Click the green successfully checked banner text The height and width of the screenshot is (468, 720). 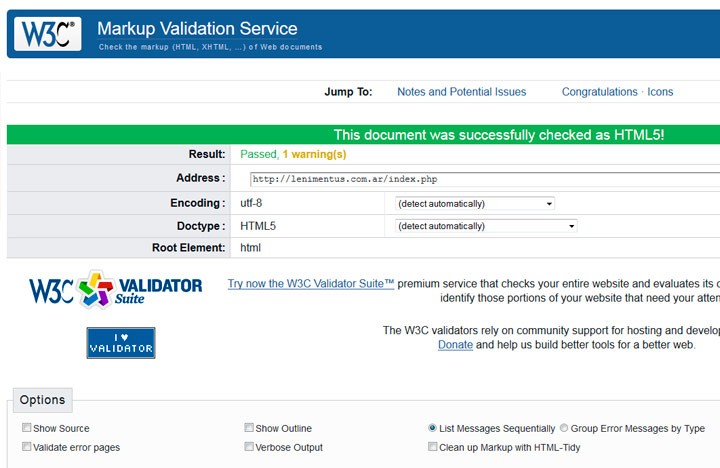pos(499,135)
